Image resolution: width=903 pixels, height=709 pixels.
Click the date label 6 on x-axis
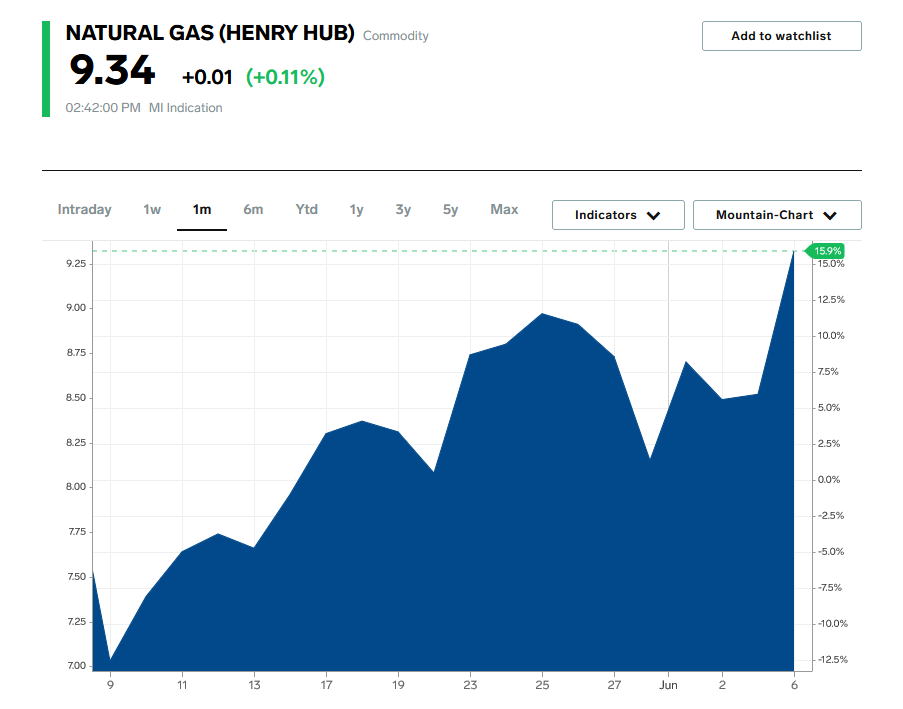[x=795, y=685]
